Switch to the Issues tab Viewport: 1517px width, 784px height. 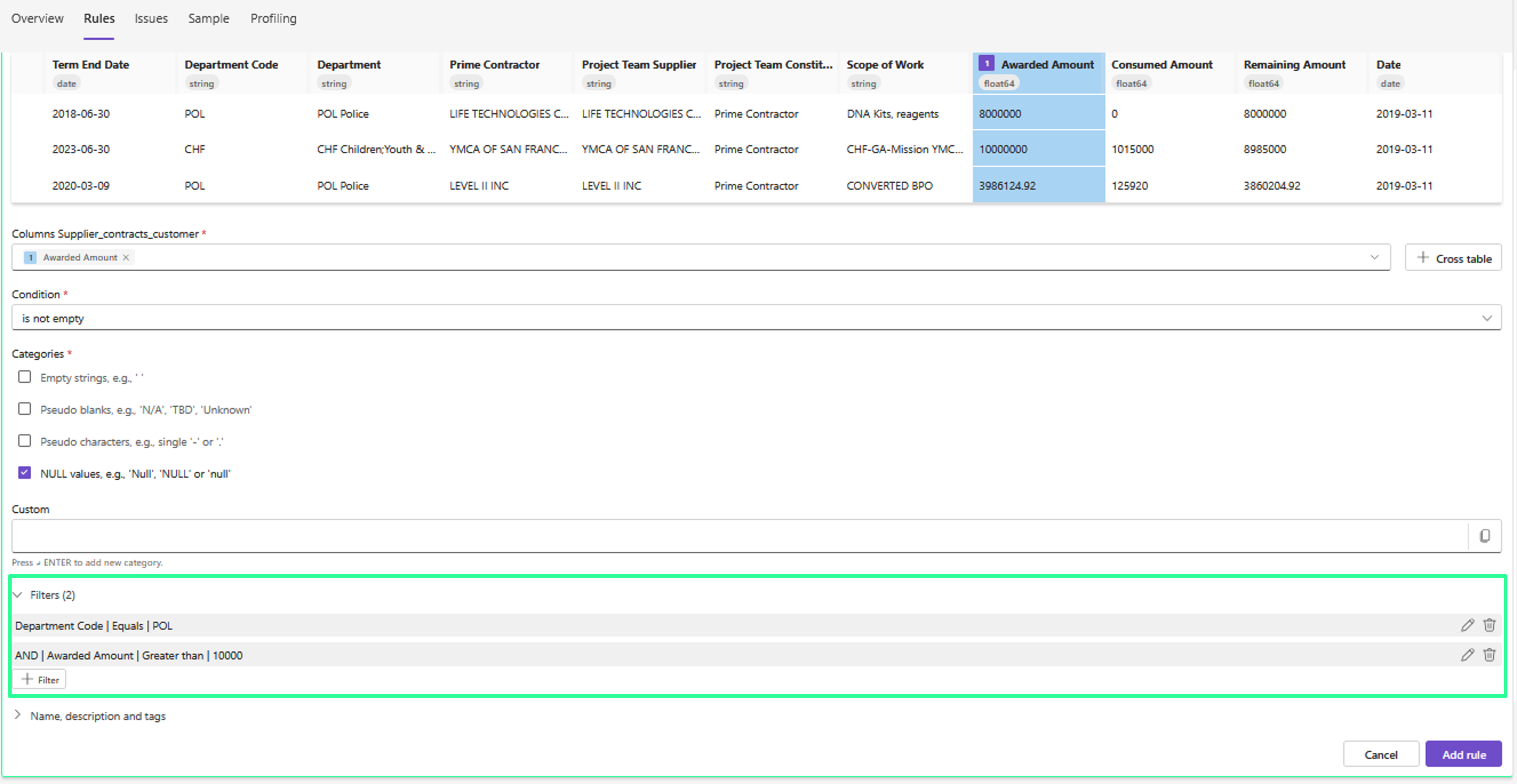coord(151,18)
